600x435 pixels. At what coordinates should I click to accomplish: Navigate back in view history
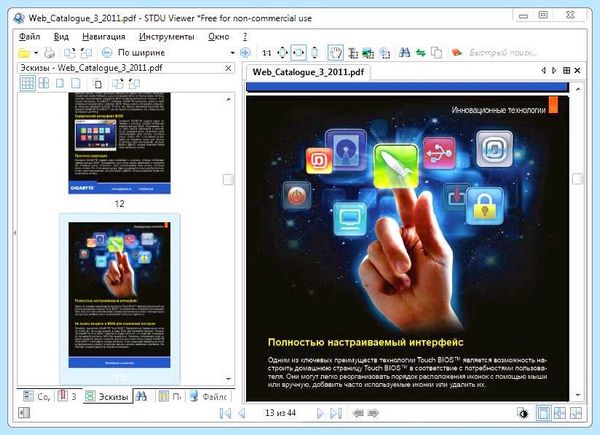pyautogui.click(x=358, y=413)
